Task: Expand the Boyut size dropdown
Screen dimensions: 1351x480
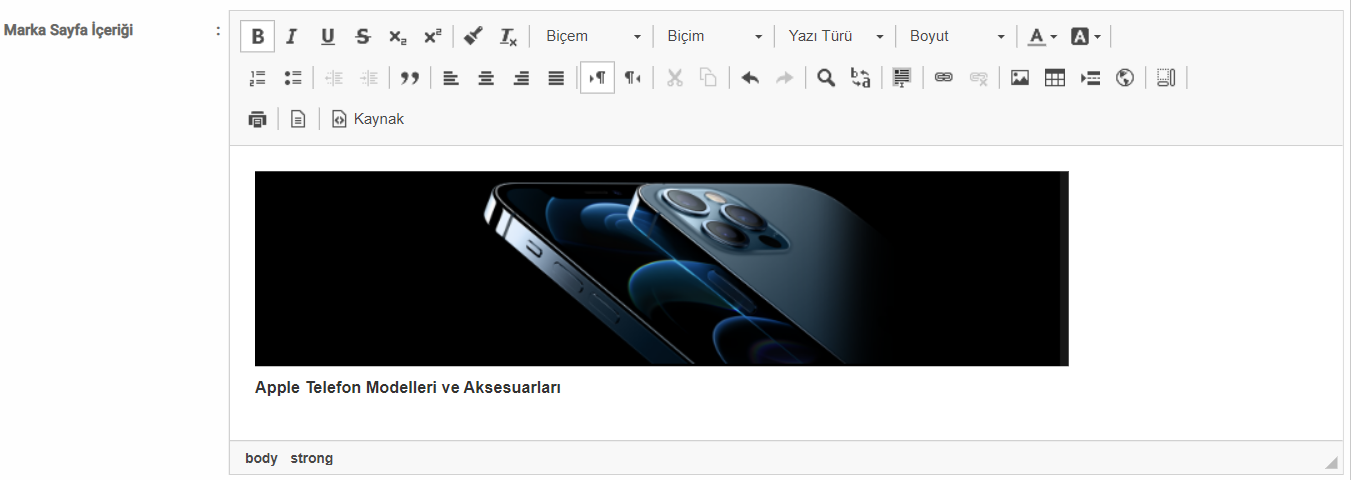Action: tap(956, 37)
